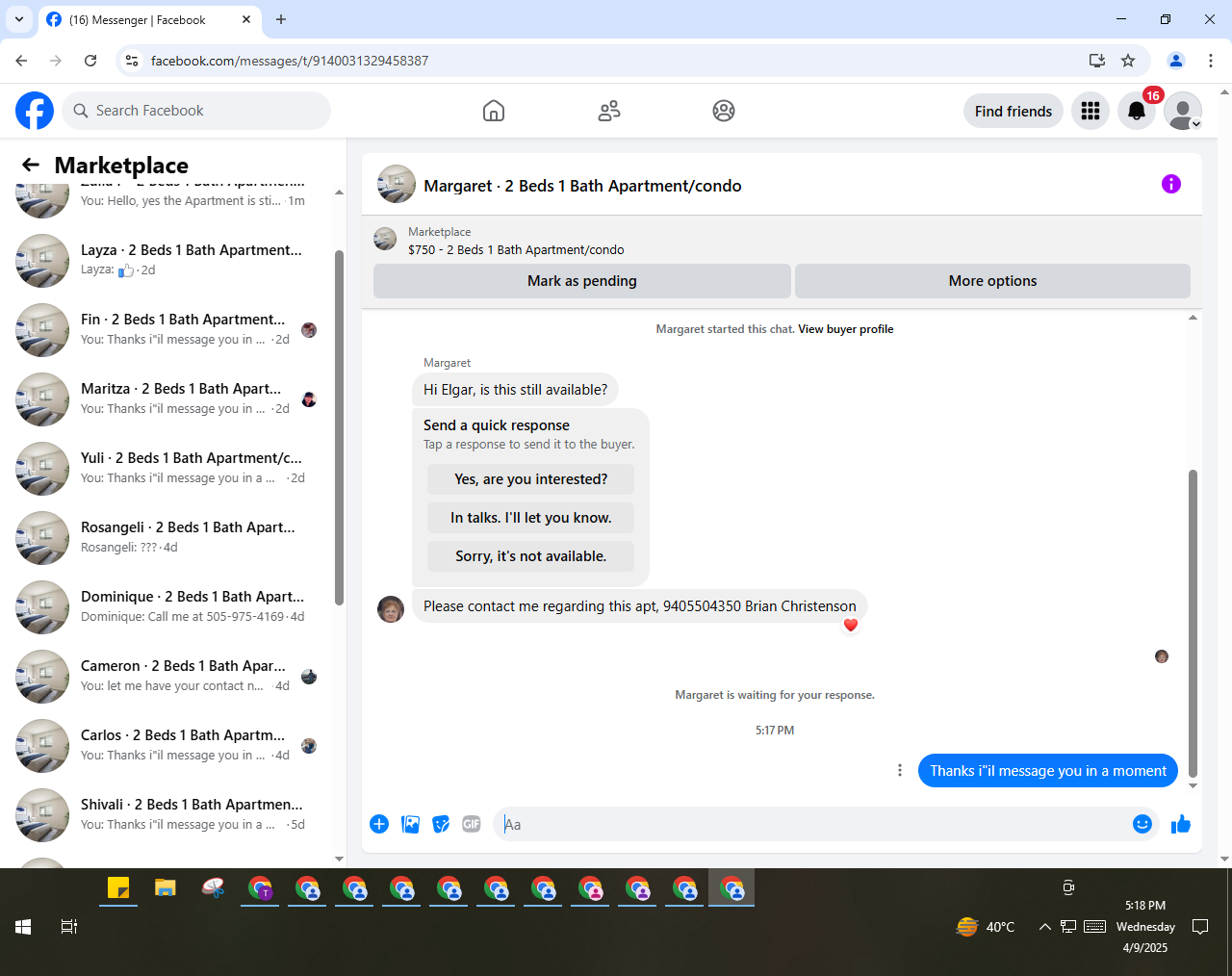
Task: Open Chrome's three-dot menu
Action: tap(1211, 61)
